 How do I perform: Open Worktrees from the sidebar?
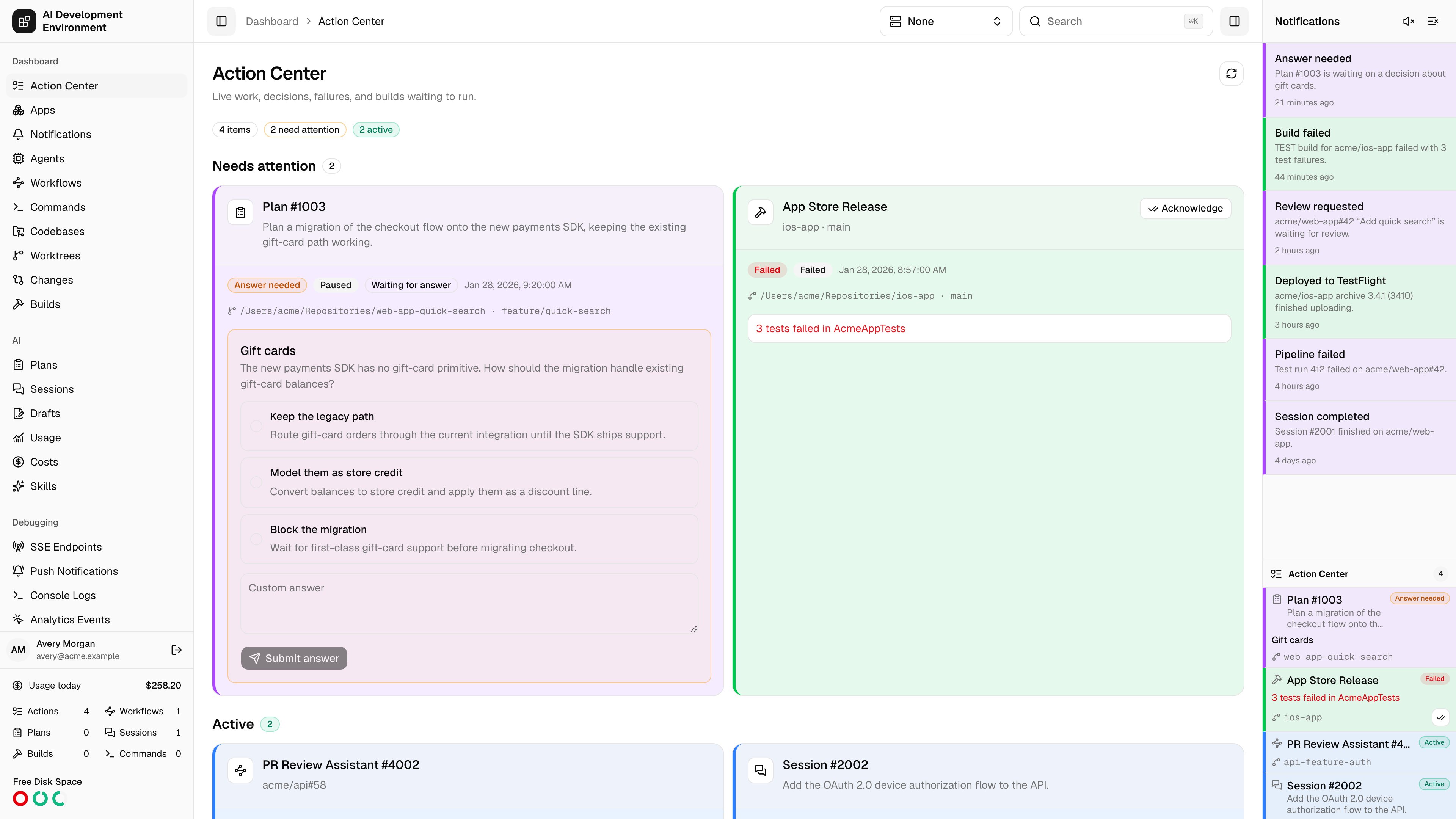pos(97,256)
